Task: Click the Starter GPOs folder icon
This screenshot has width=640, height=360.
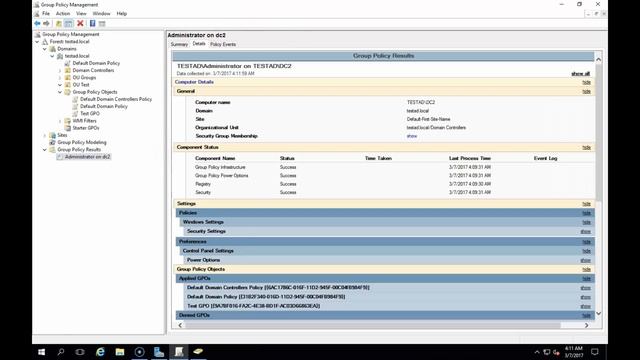Action: (68, 128)
